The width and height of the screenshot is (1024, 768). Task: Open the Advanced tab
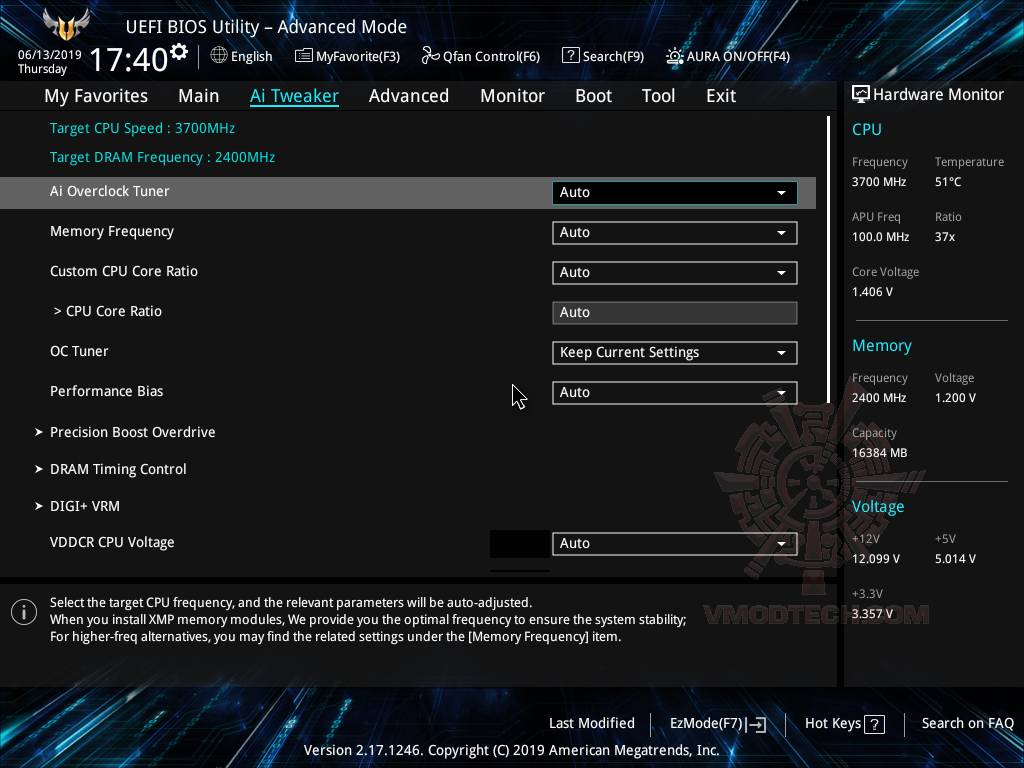[409, 96]
